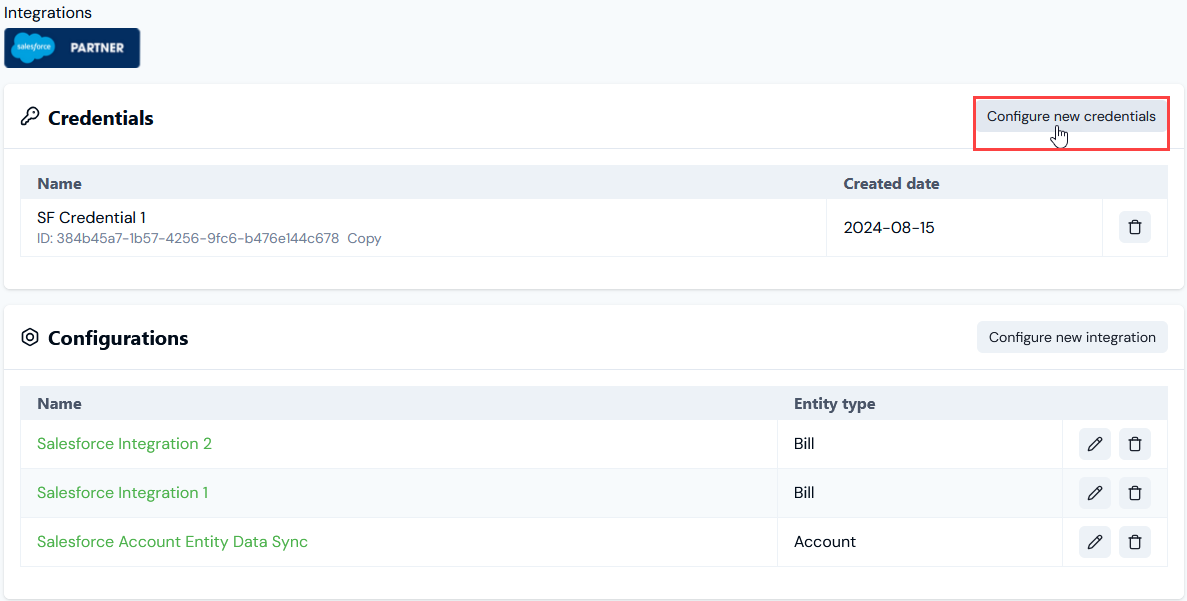
Task: Click the credential ID 384b45a7 text
Action: (x=188, y=238)
